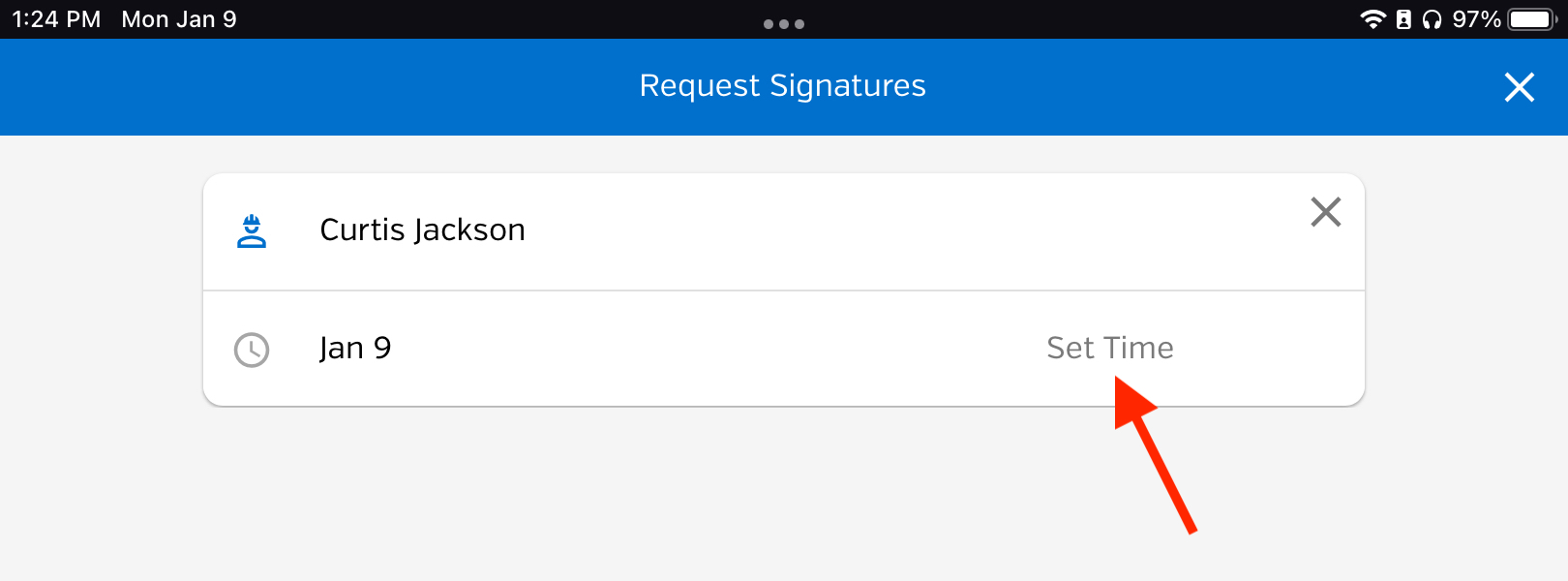Close the Request Signatures screen
Image resolution: width=1568 pixels, height=581 pixels.
1519,87
